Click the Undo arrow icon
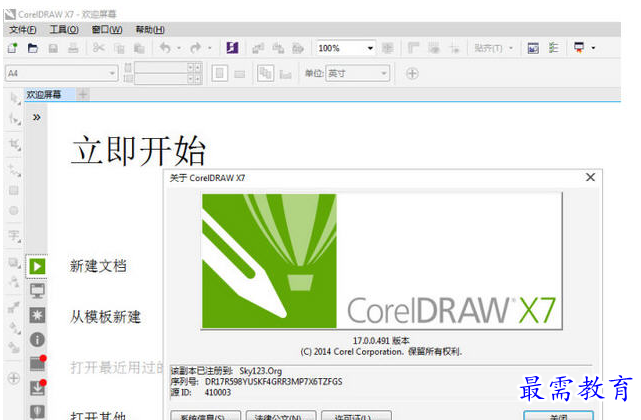Image resolution: width=641 pixels, height=420 pixels. click(165, 48)
